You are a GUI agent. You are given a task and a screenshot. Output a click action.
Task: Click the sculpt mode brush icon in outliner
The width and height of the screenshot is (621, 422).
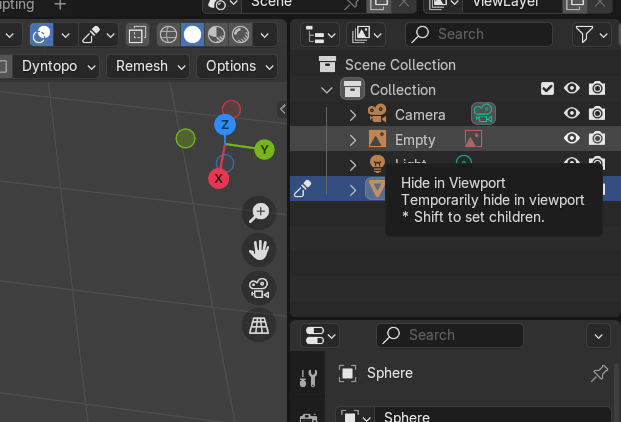point(302,188)
